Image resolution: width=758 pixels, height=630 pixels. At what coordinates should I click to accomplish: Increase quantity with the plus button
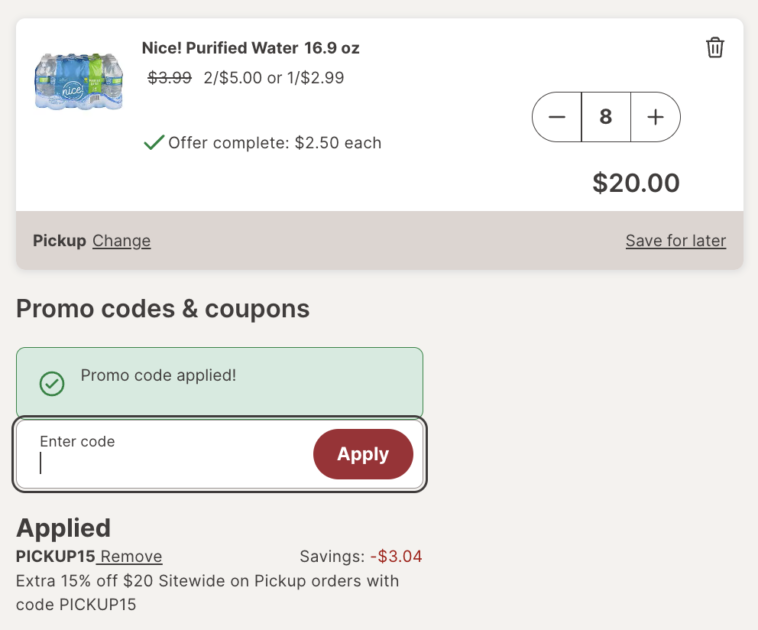[655, 117]
